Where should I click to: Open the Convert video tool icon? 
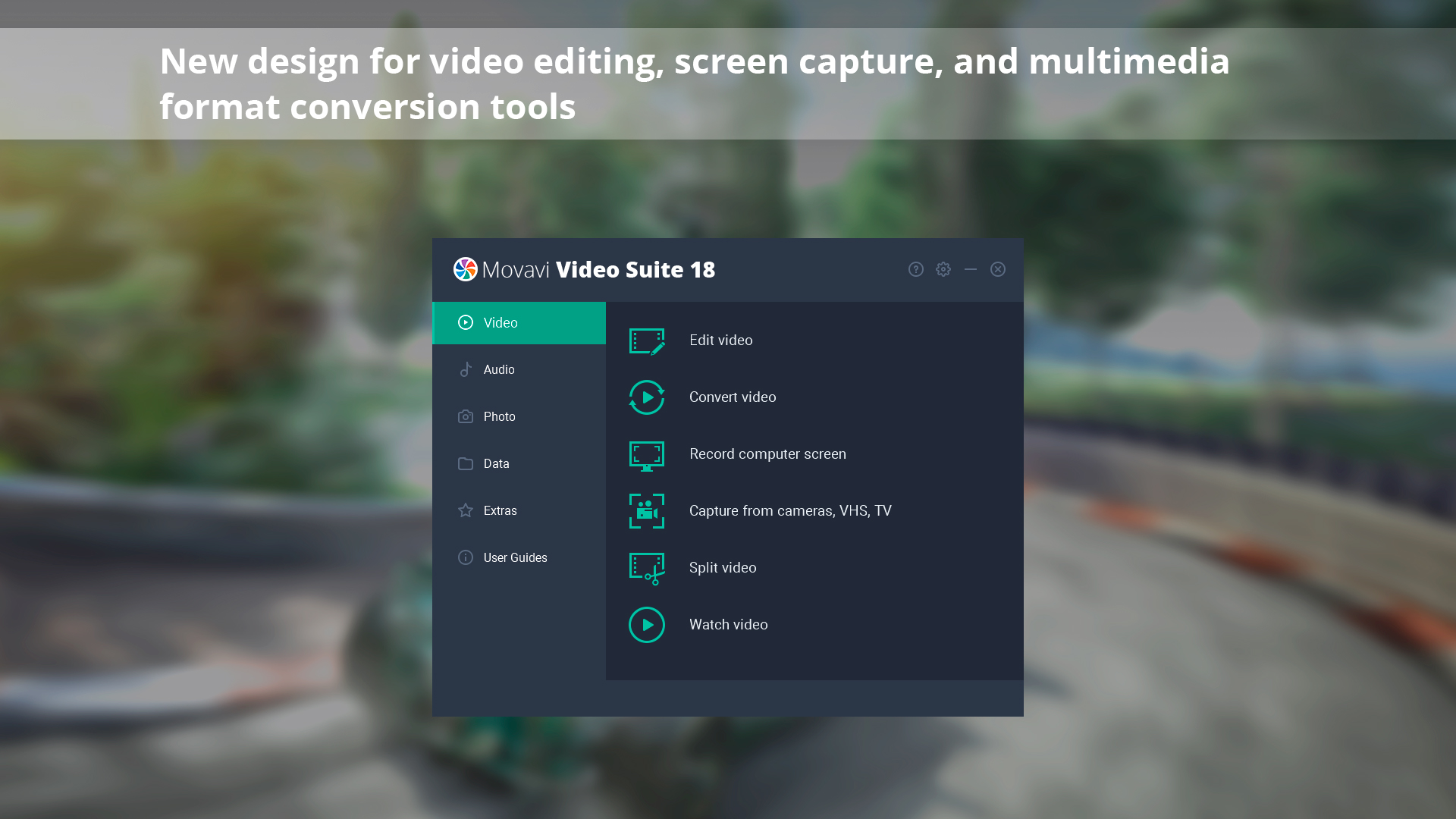click(646, 397)
